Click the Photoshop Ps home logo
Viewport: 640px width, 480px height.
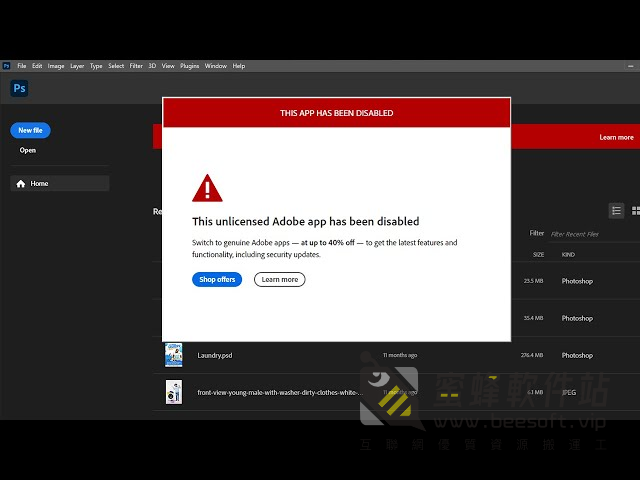coord(19,88)
